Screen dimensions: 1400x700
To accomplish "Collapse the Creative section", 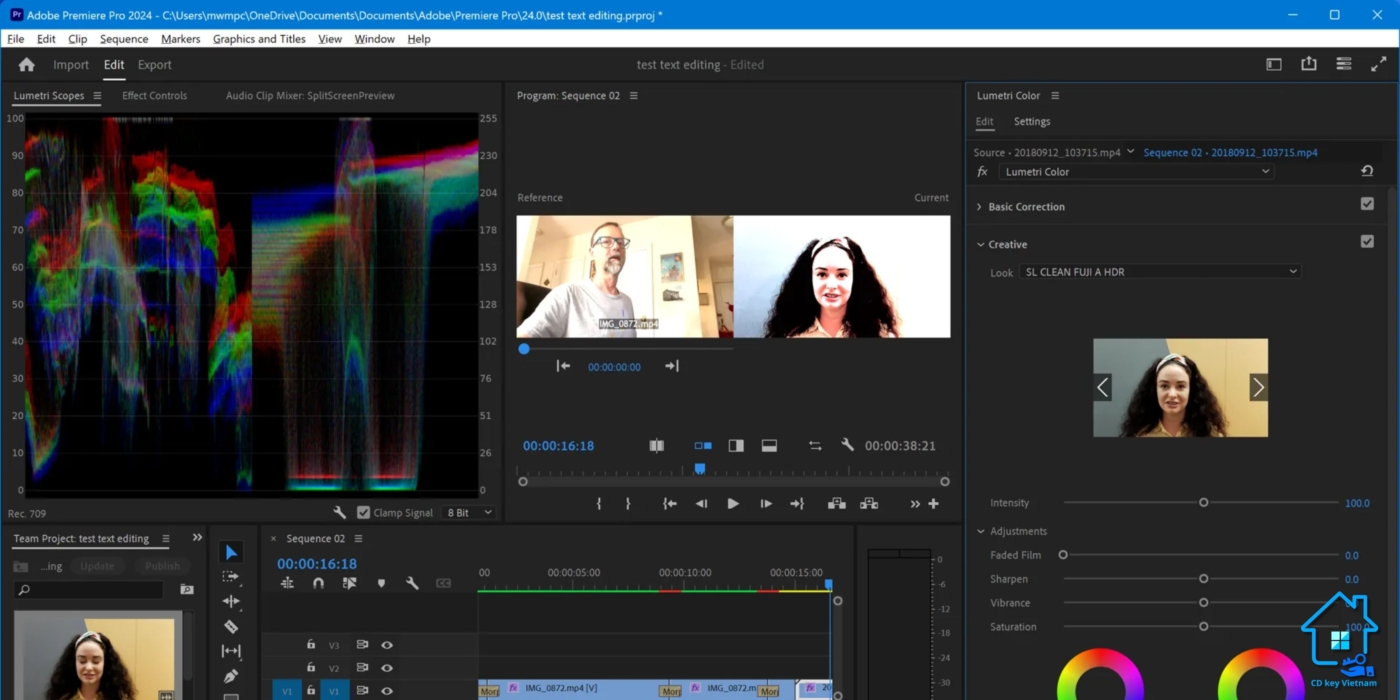I will pyautogui.click(x=979, y=244).
